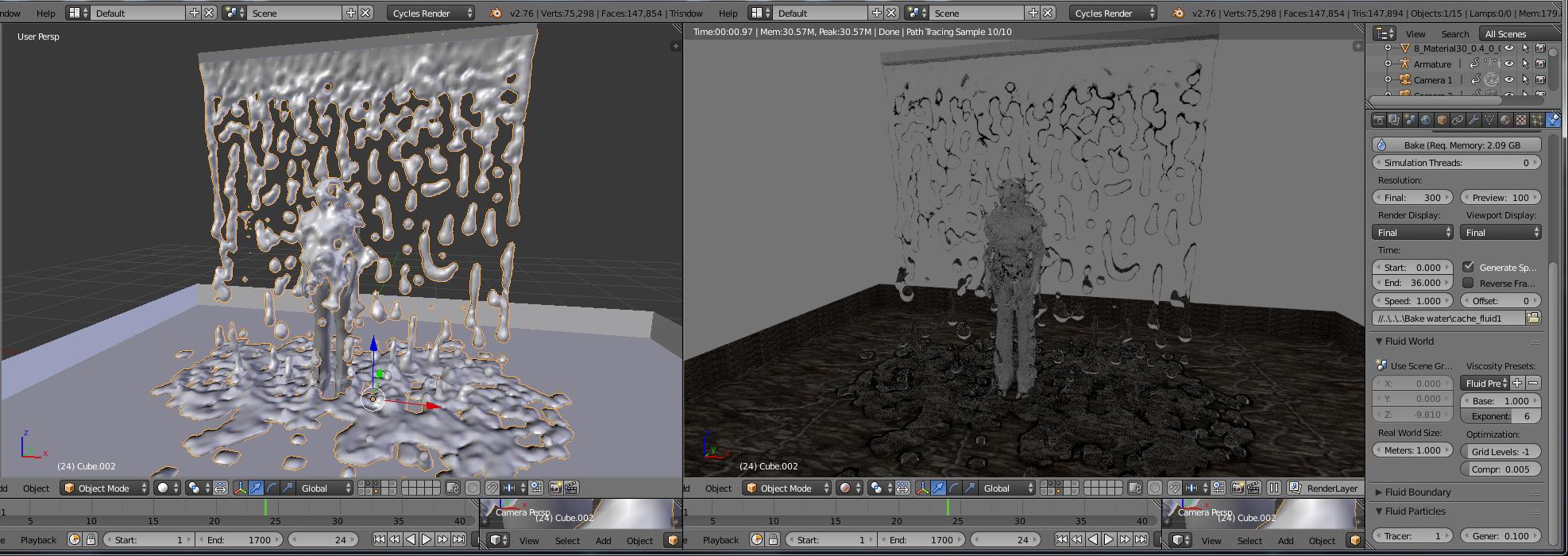Open the Render Display Final dropdown
1568x556 pixels.
tap(1412, 232)
